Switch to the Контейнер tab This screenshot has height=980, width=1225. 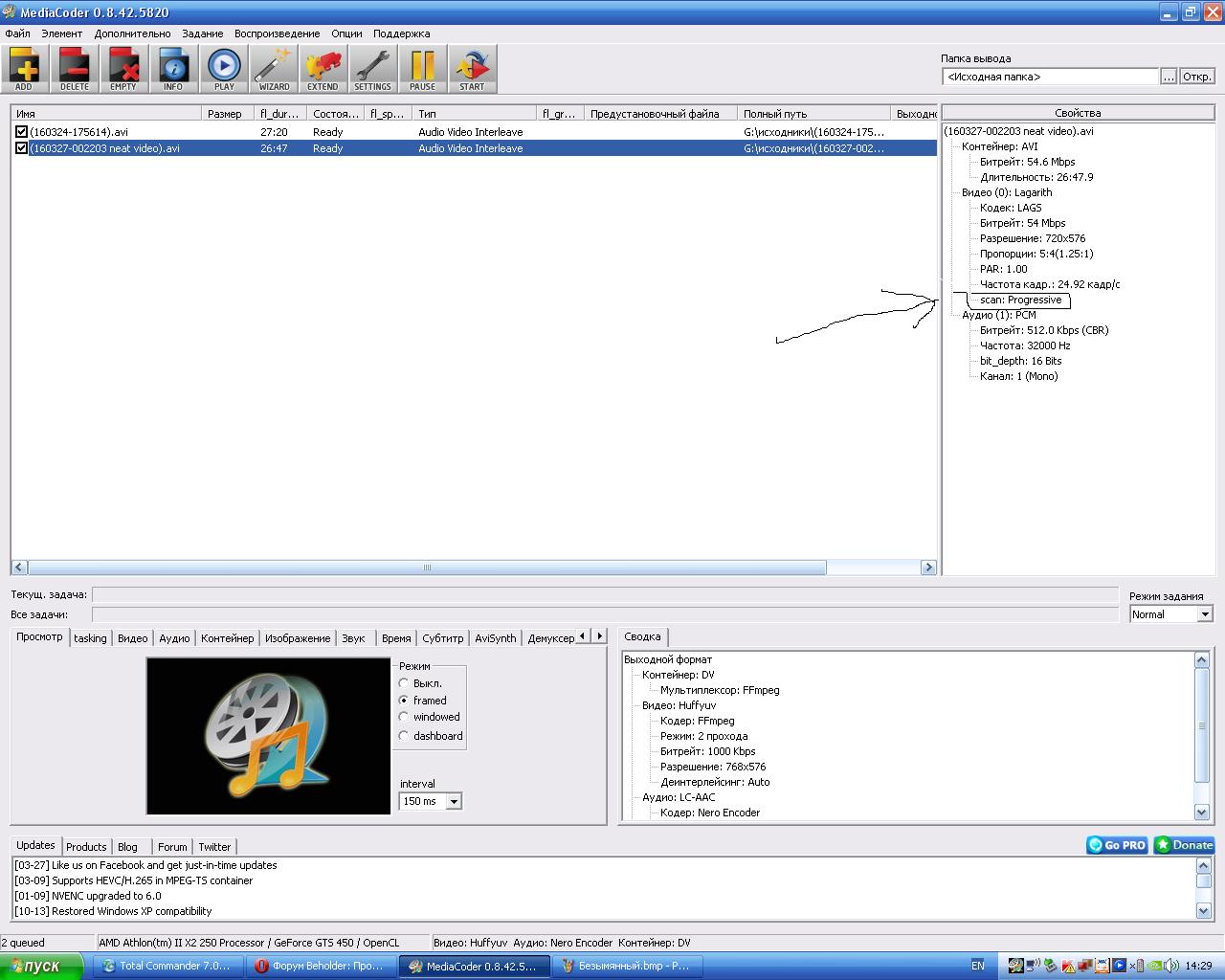pos(227,638)
